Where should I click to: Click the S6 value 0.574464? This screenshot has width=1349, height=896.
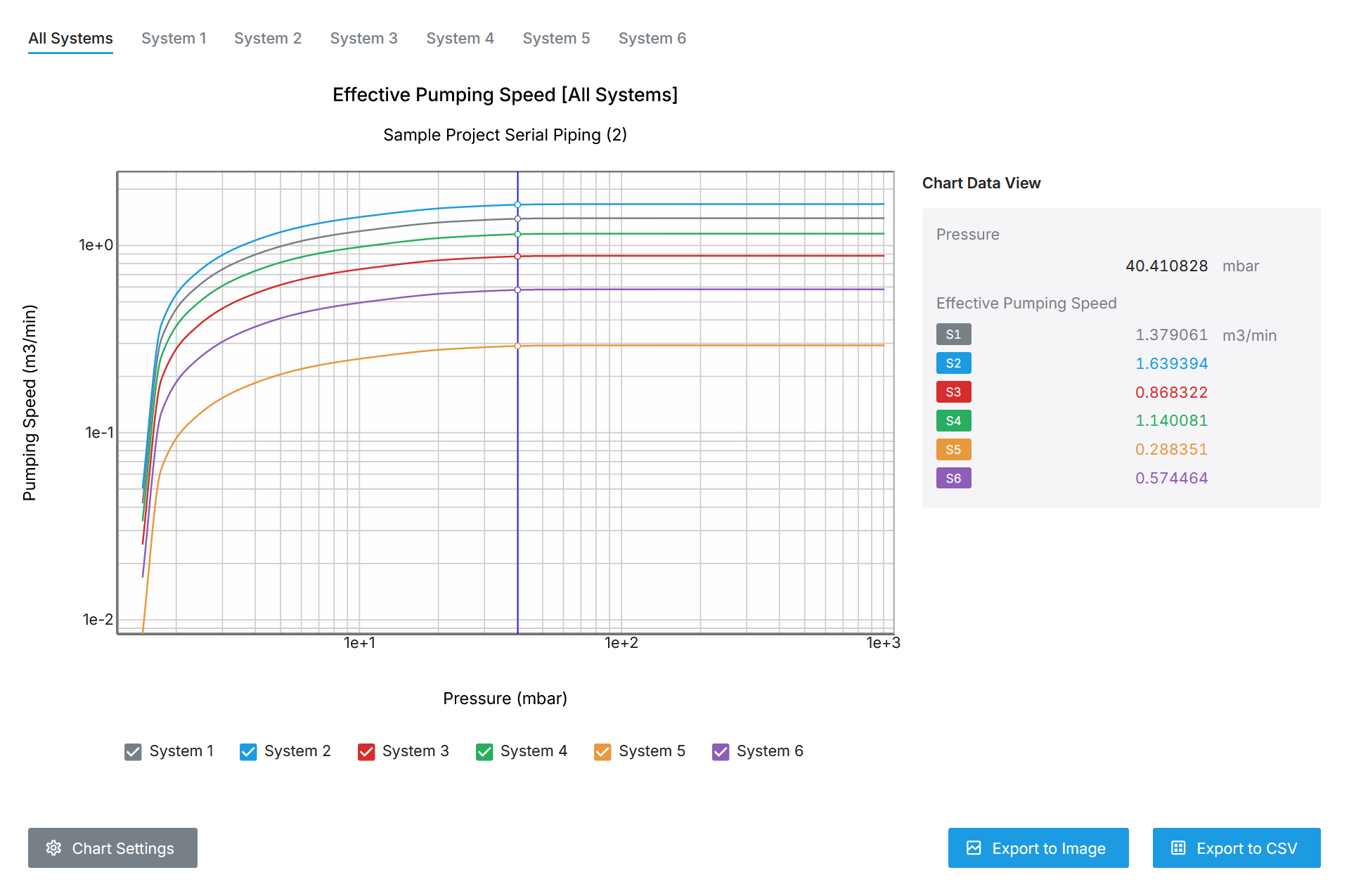pyautogui.click(x=1171, y=479)
